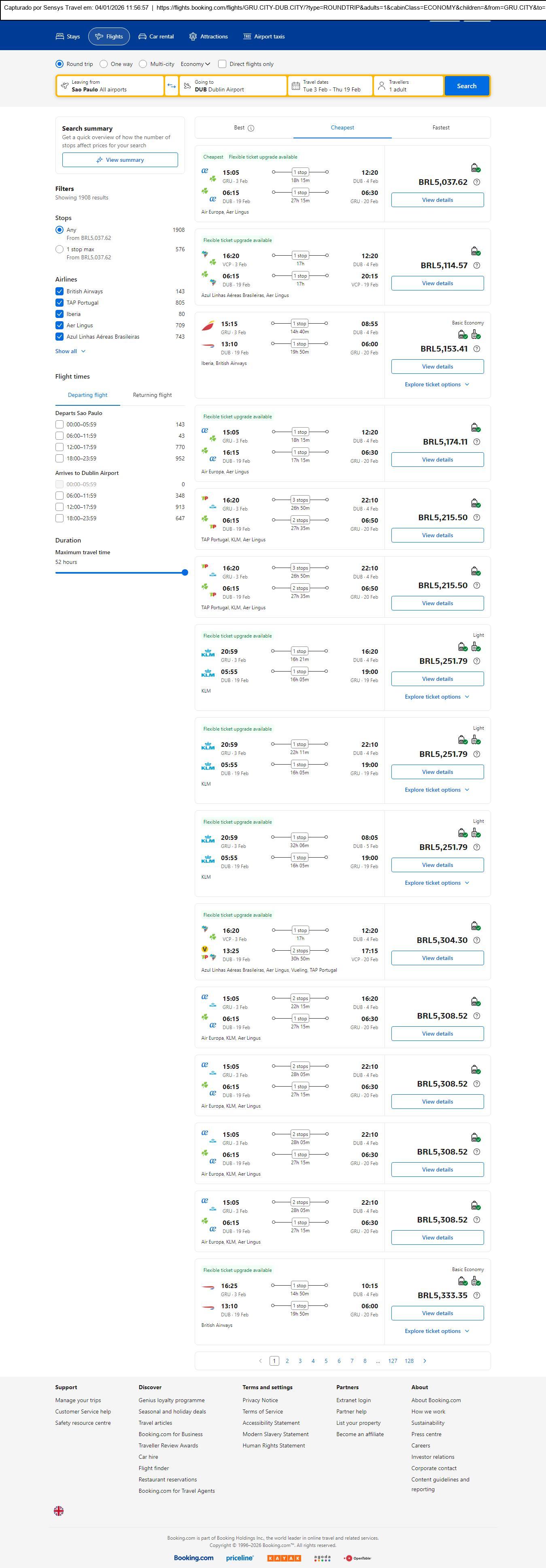Screen dimensions: 546x1568
Task: Click the Leaving from Sao Paulo field
Action: [x=111, y=86]
